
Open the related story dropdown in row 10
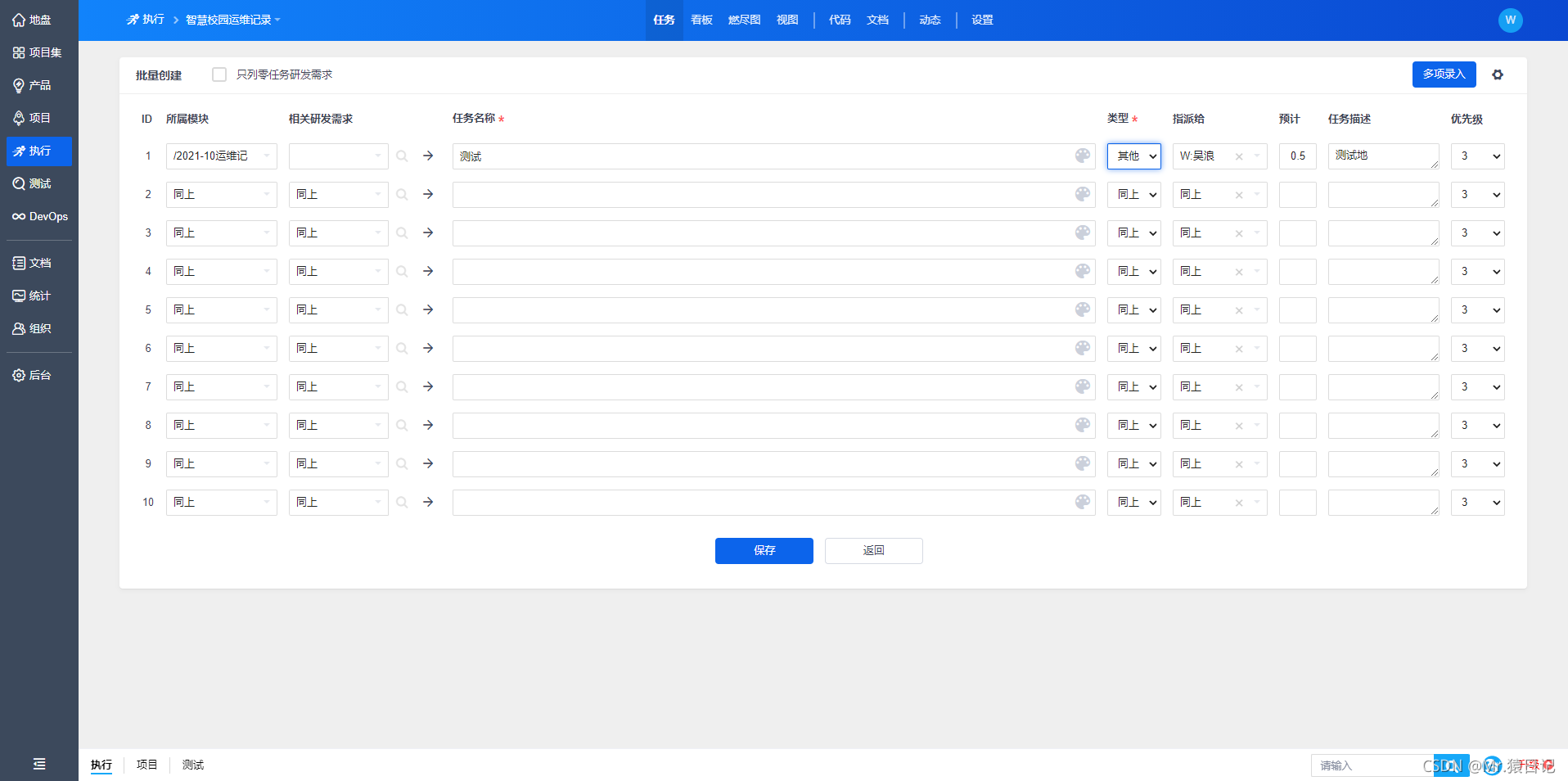pos(338,503)
